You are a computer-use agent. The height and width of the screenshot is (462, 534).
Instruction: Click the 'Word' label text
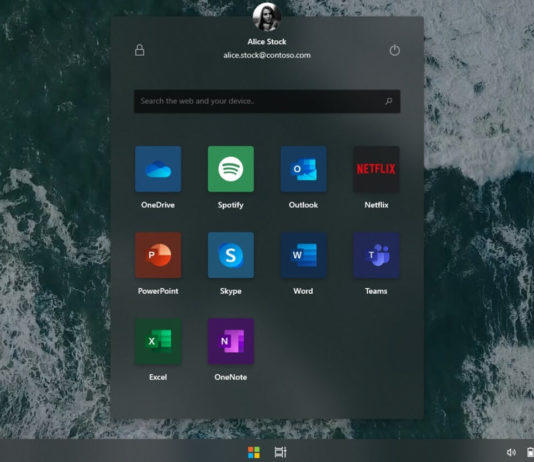click(303, 291)
